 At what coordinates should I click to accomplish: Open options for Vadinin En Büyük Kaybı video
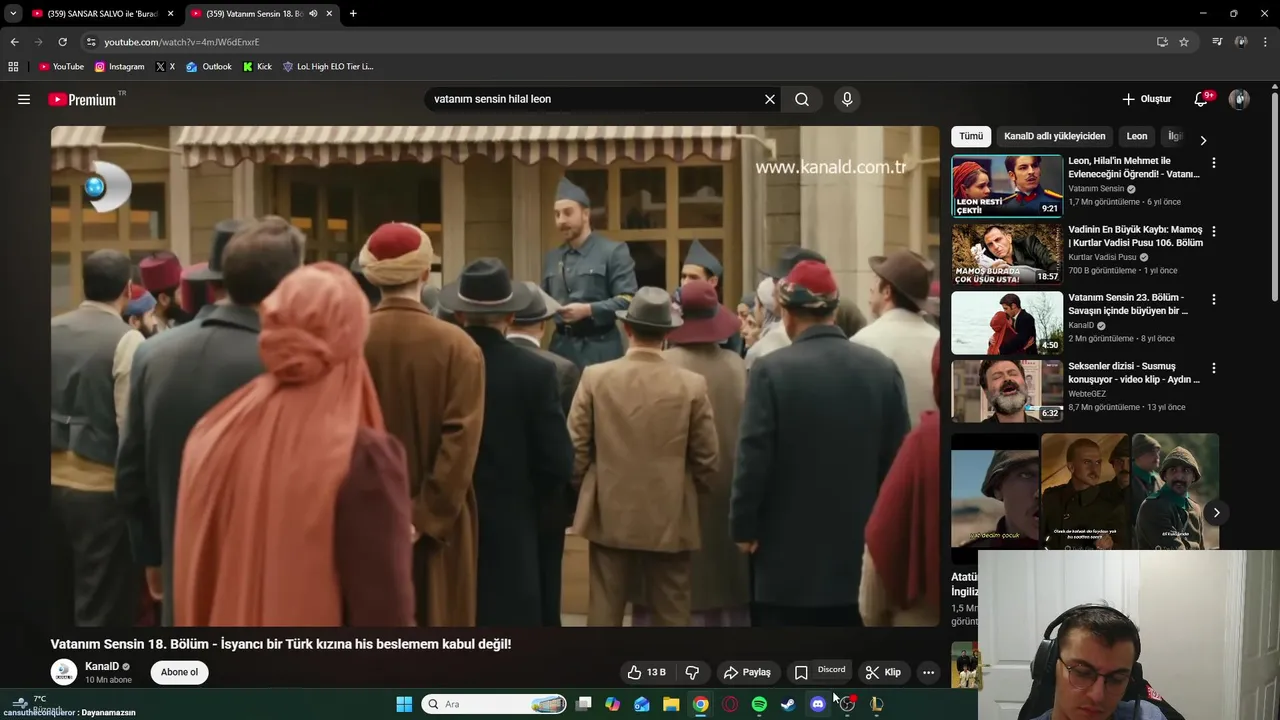1214,231
